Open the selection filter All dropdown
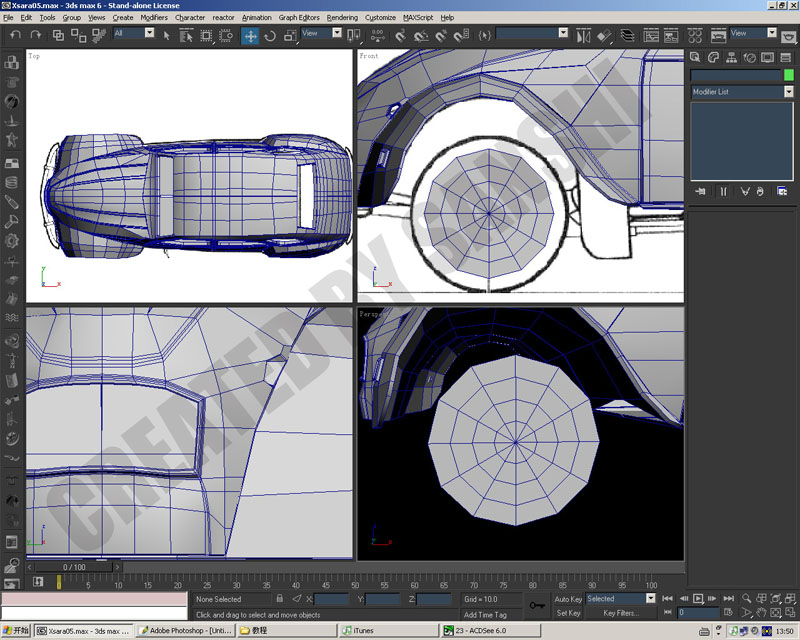This screenshot has height=640, width=800. [134, 33]
